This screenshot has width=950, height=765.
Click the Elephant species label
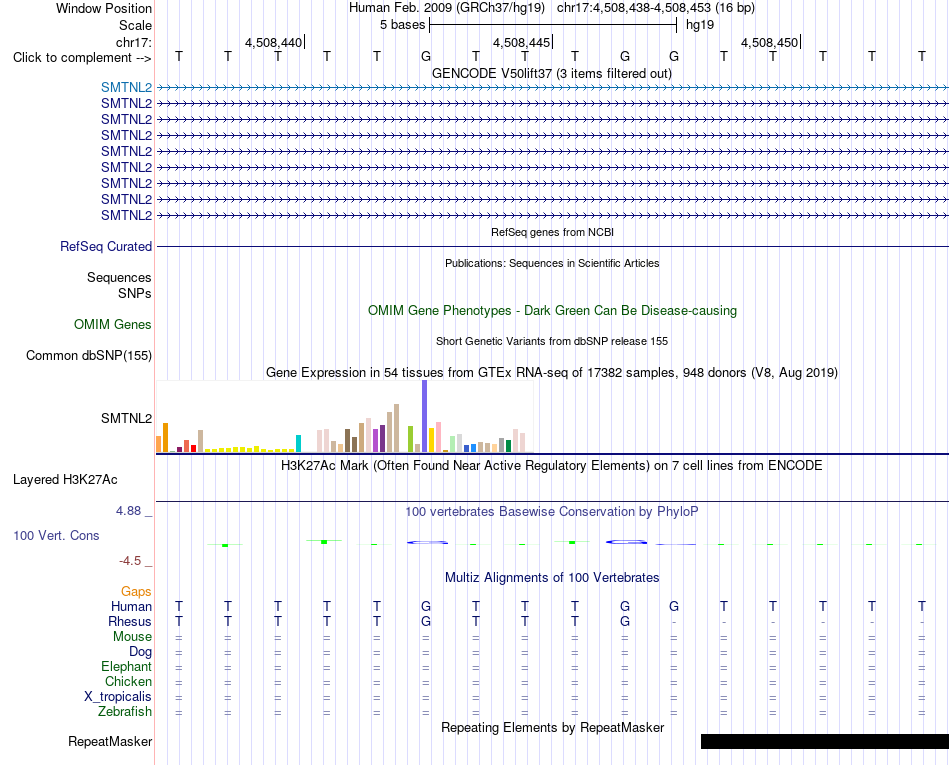pos(127,666)
